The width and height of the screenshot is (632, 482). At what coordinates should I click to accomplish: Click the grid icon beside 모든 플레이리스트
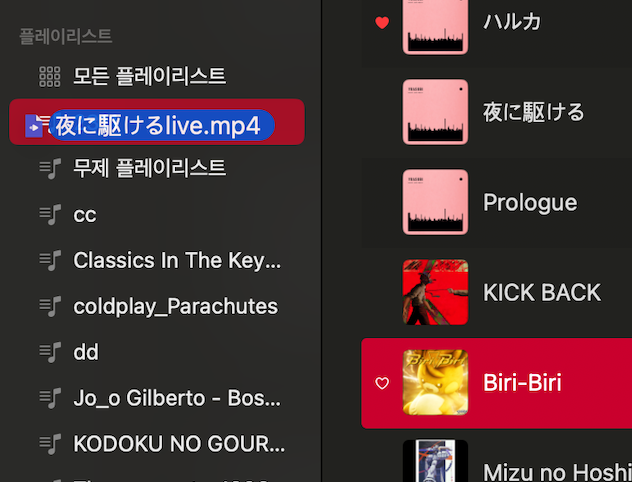point(50,77)
